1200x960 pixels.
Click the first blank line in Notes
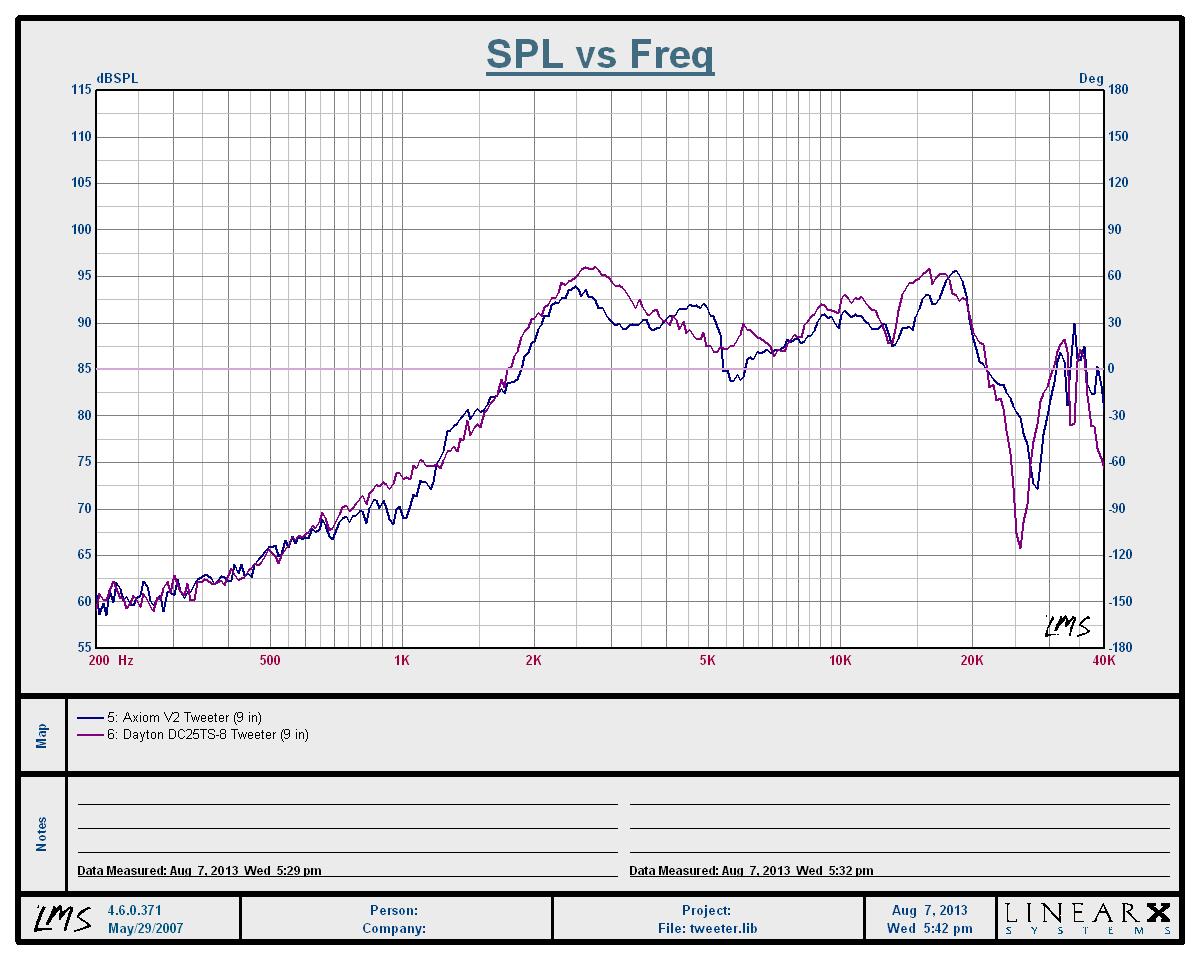347,803
